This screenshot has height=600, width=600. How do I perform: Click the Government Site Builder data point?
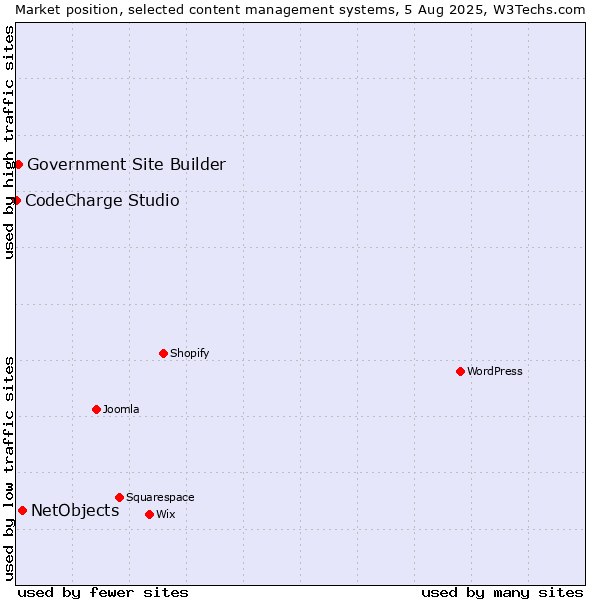(x=18, y=165)
